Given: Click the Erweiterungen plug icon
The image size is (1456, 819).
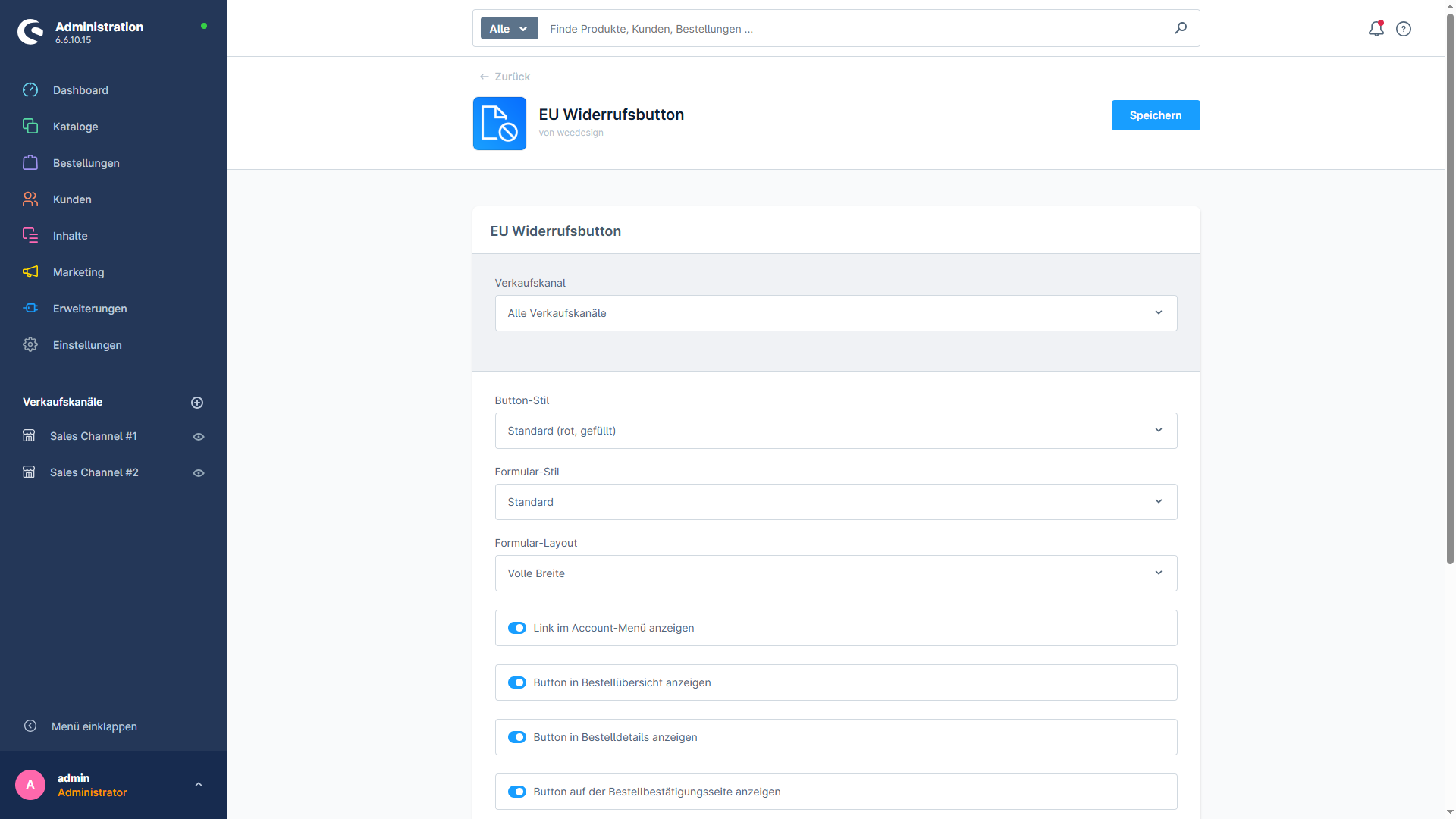Looking at the screenshot, I should click(30, 309).
